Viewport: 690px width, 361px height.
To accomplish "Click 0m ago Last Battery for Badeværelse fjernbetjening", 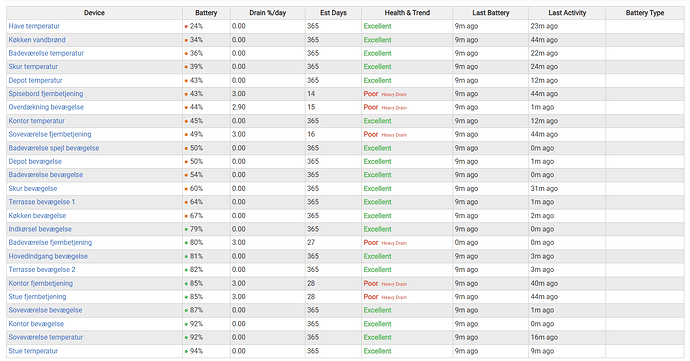I will pos(466,243).
